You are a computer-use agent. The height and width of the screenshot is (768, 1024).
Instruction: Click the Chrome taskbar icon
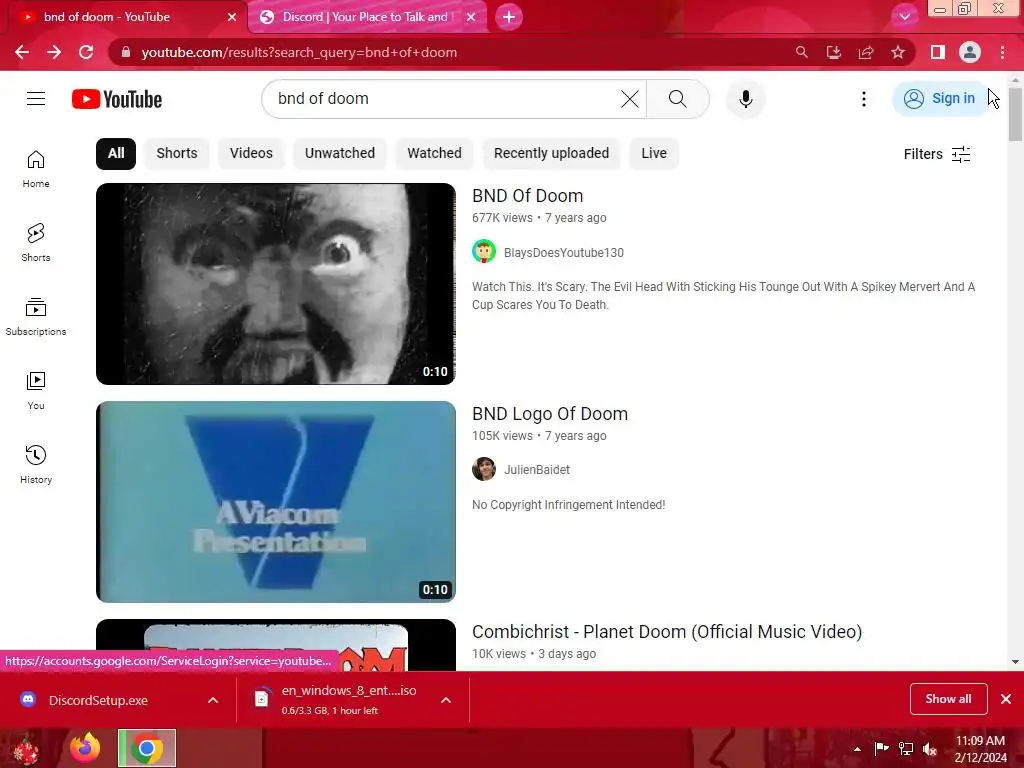[x=147, y=748]
